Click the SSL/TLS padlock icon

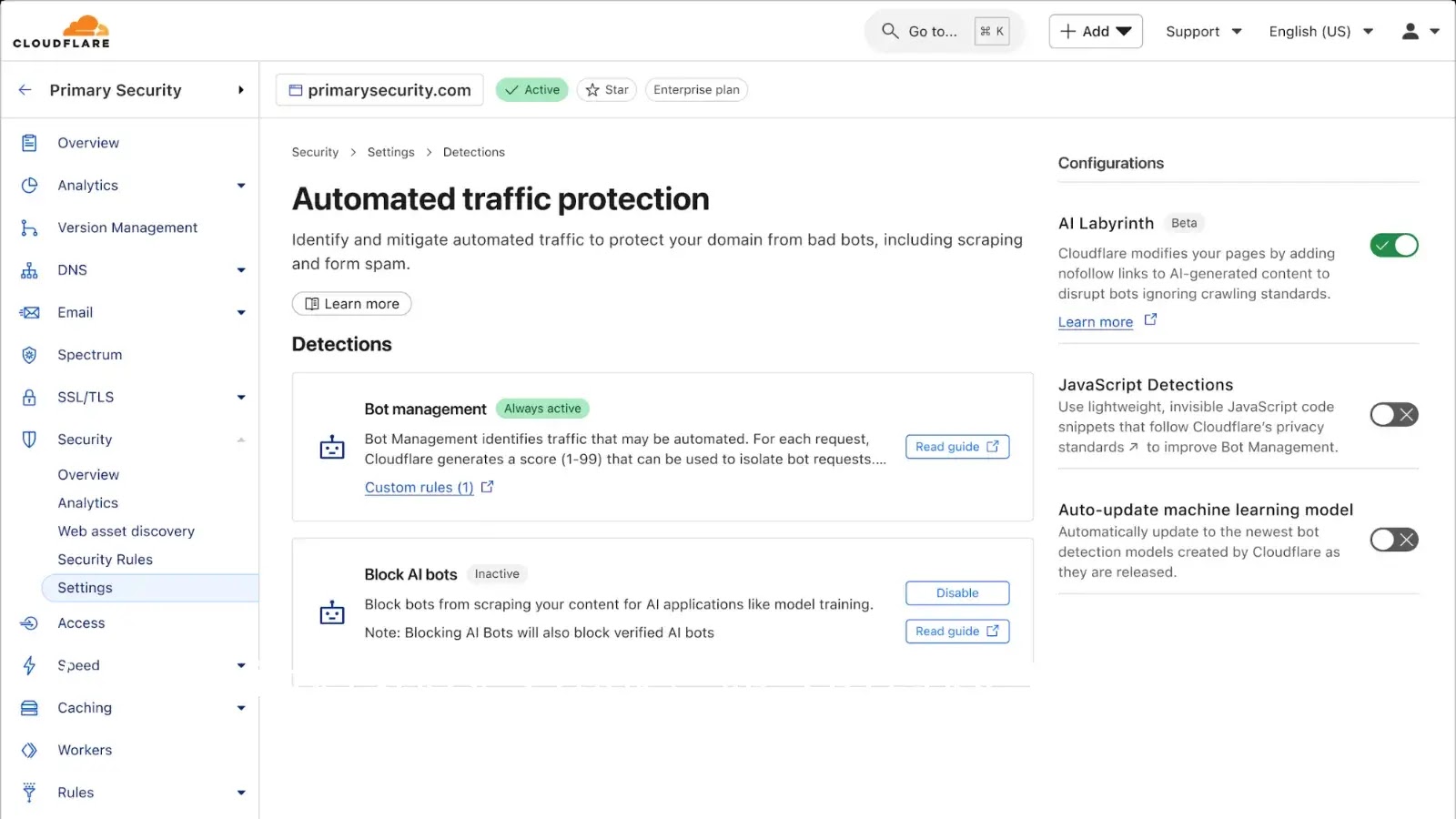[x=28, y=397]
